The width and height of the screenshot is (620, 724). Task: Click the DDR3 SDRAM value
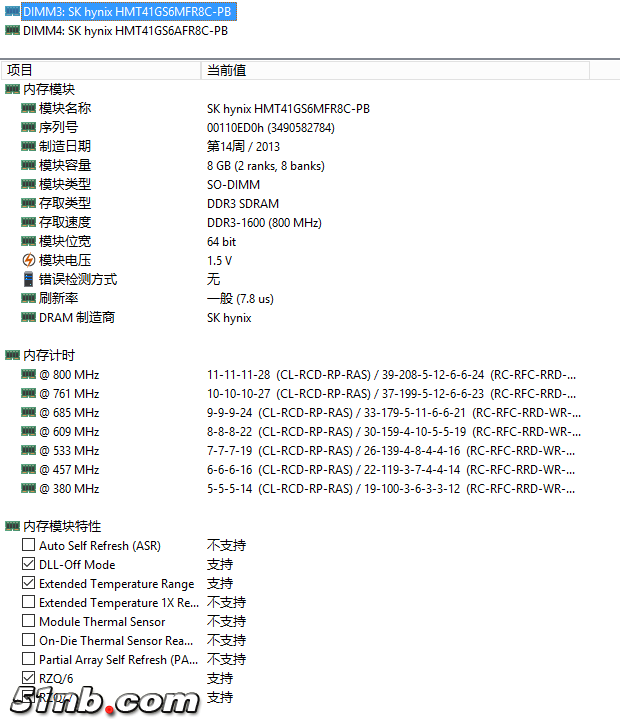(x=243, y=204)
